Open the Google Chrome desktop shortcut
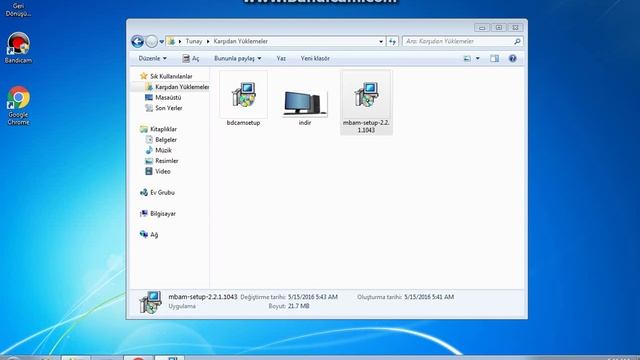 [18, 105]
